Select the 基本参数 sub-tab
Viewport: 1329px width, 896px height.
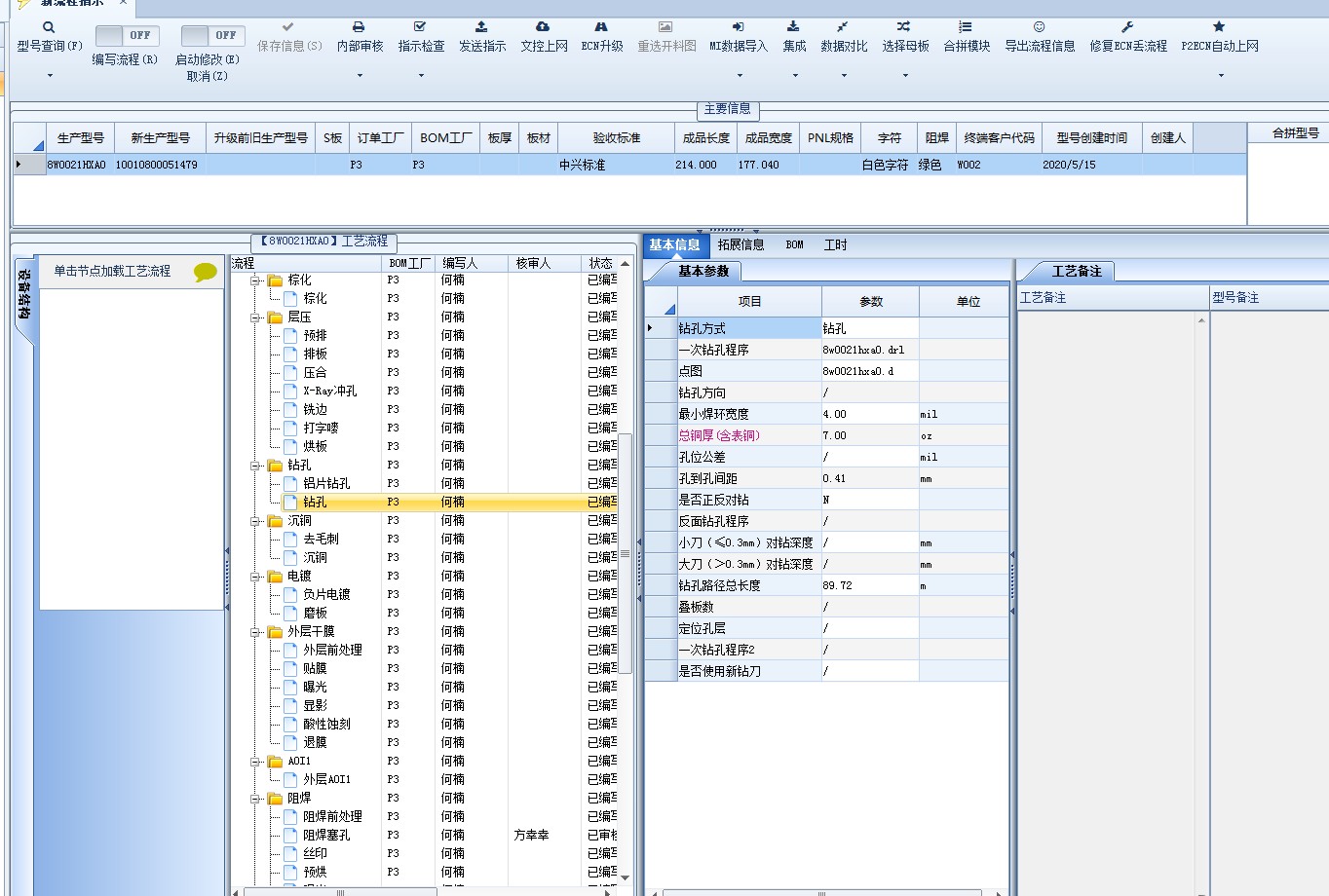703,272
